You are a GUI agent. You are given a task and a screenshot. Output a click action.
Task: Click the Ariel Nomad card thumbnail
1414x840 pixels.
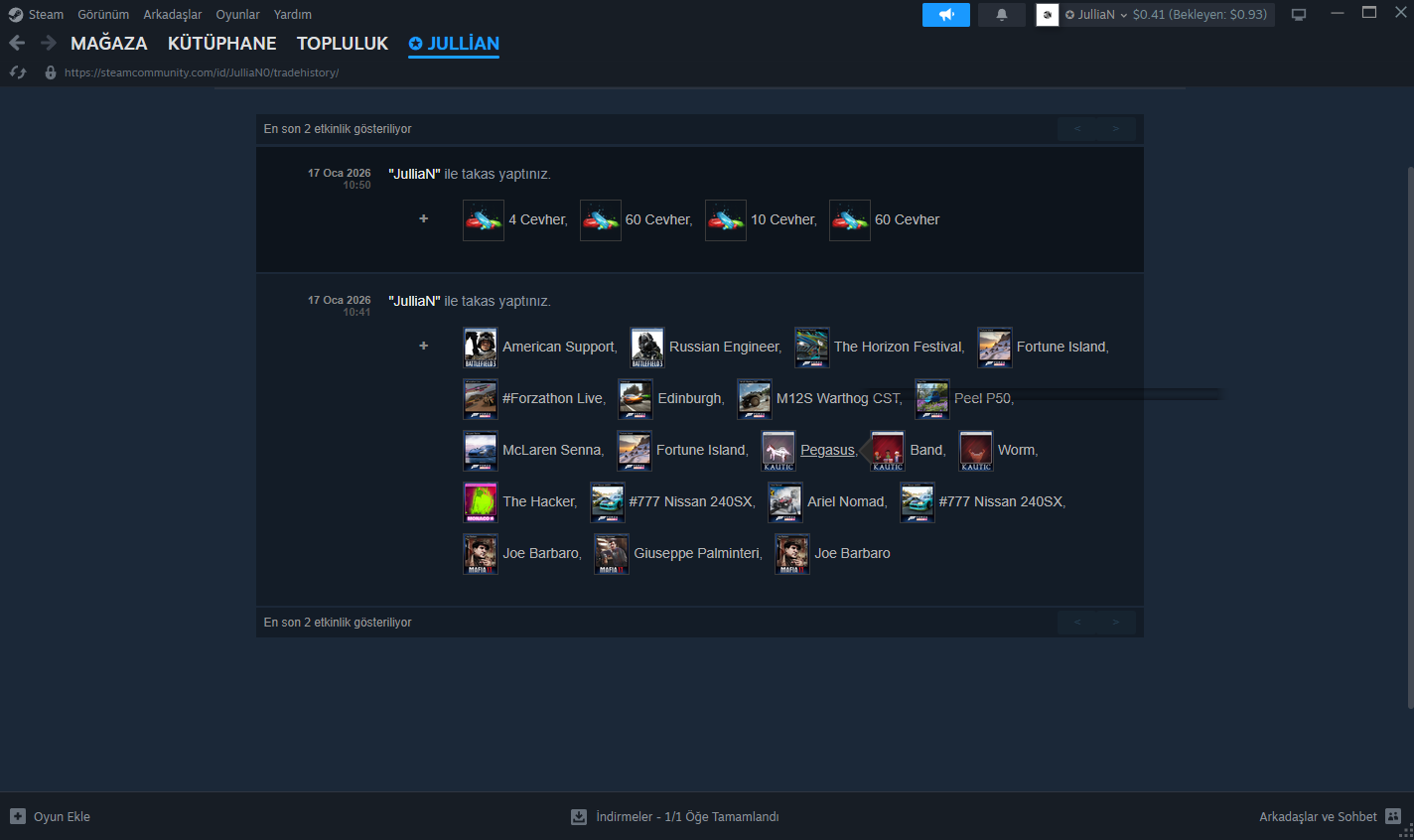tap(785, 501)
